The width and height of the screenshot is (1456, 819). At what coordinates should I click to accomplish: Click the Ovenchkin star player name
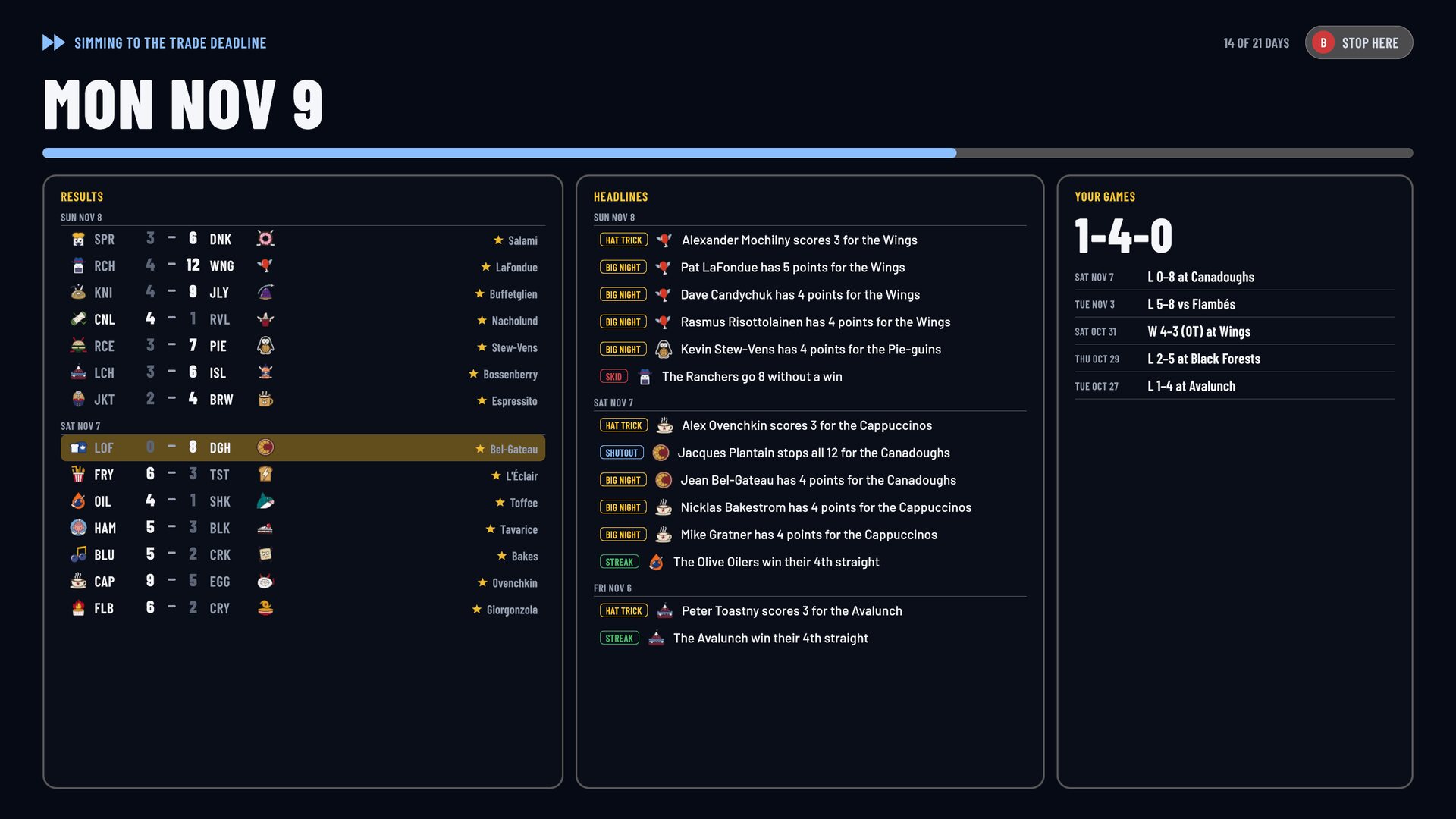coord(515,583)
